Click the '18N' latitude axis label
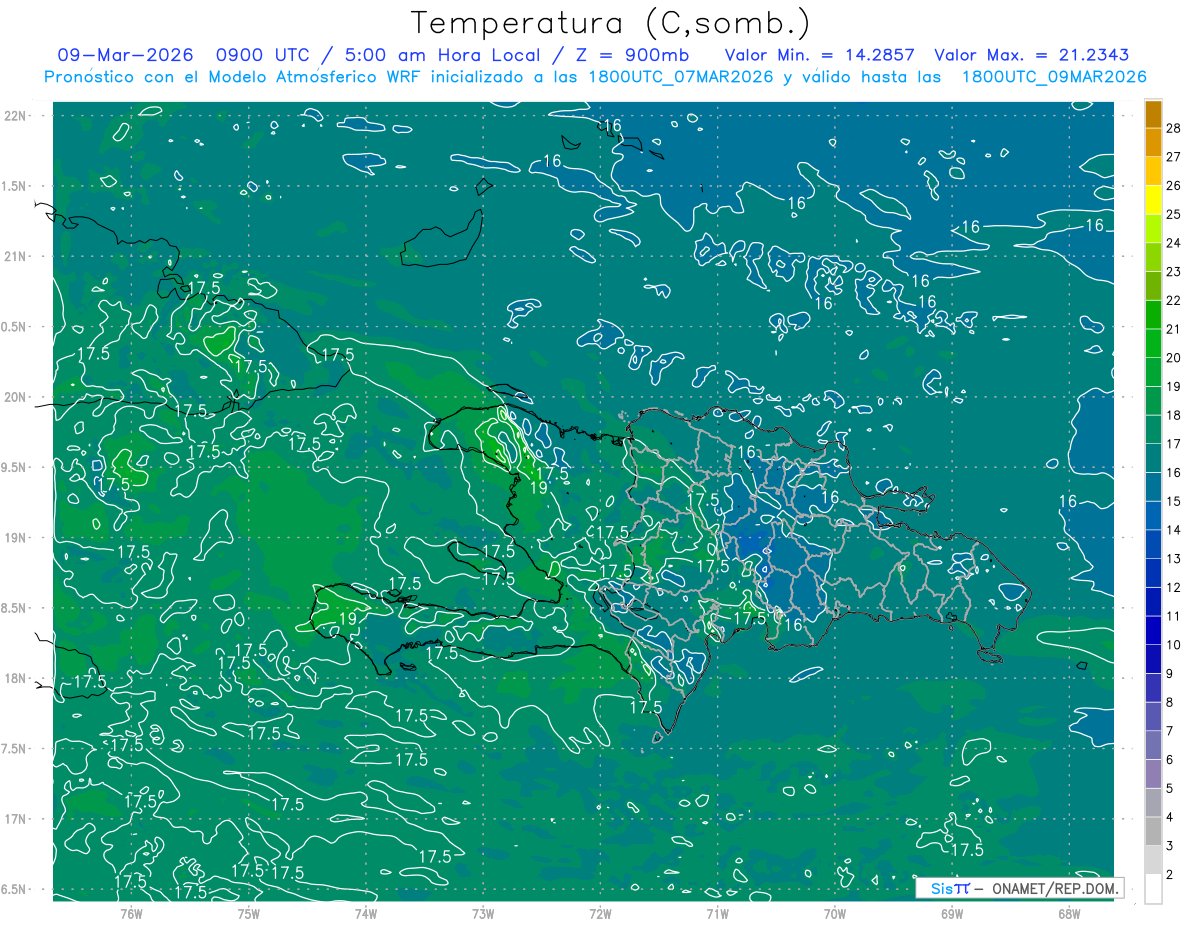Viewport: 1200px width, 927px height. click(x=16, y=678)
